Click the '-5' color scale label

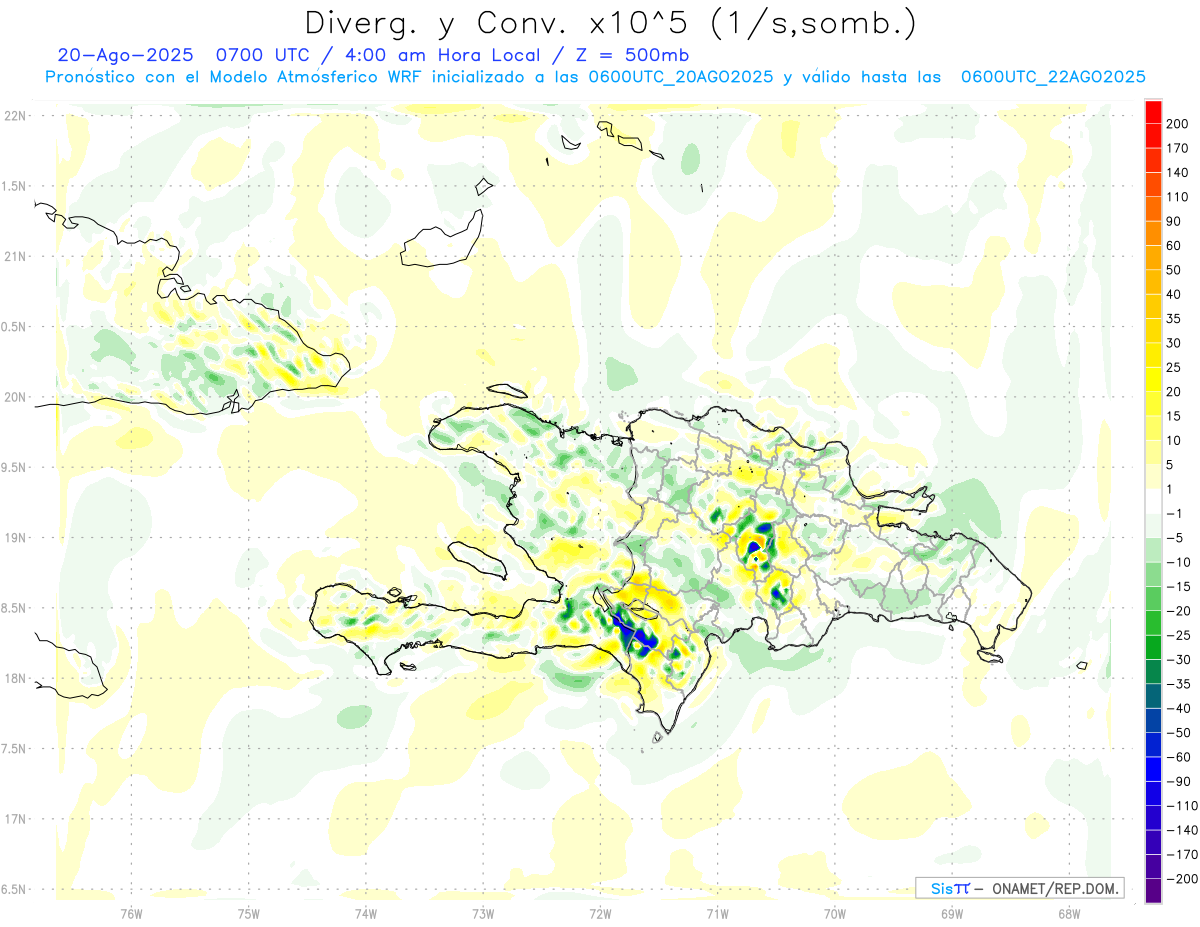[x=1177, y=537]
